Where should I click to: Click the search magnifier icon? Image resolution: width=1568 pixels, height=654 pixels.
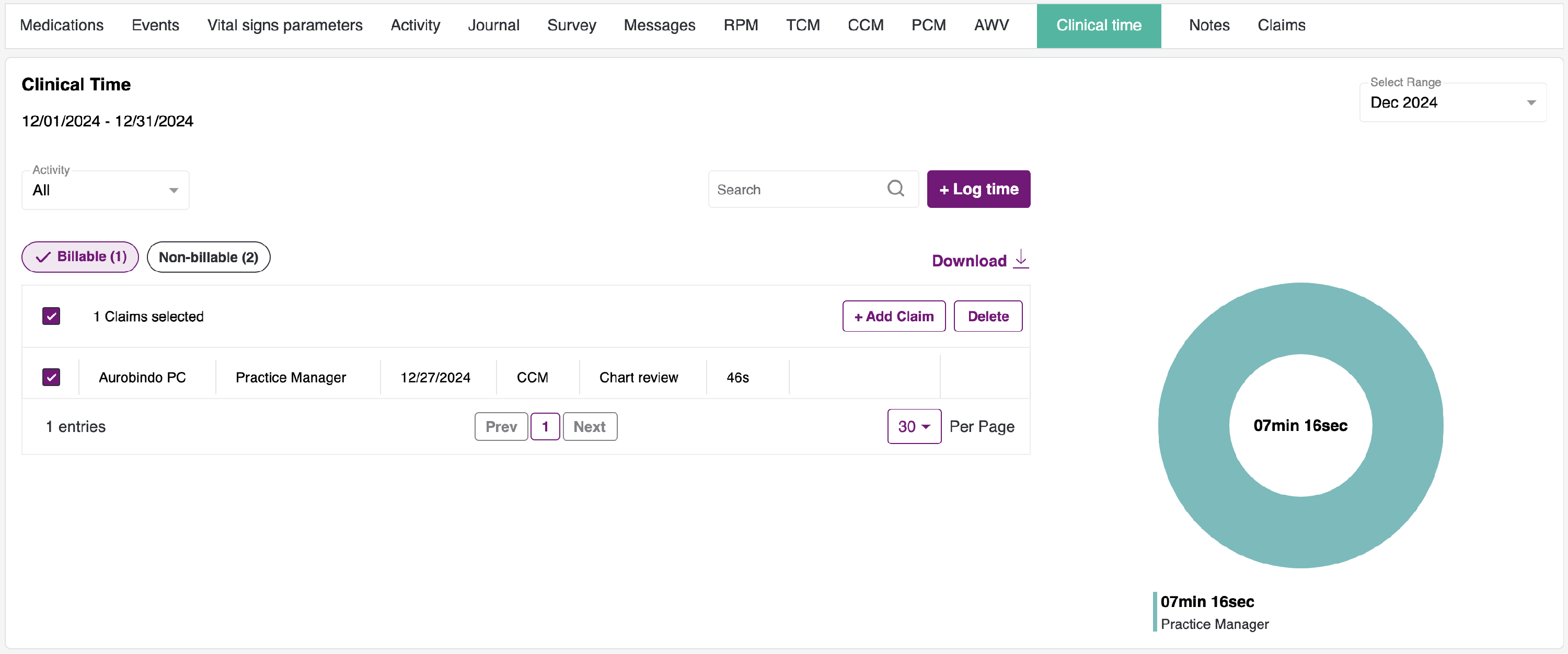coord(895,189)
